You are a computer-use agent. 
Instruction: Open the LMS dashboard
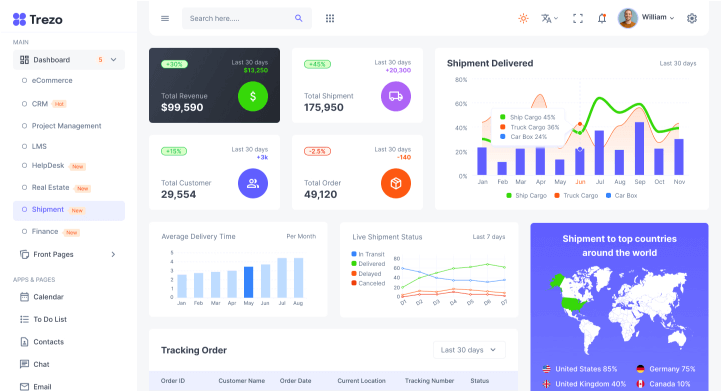[x=39, y=146]
